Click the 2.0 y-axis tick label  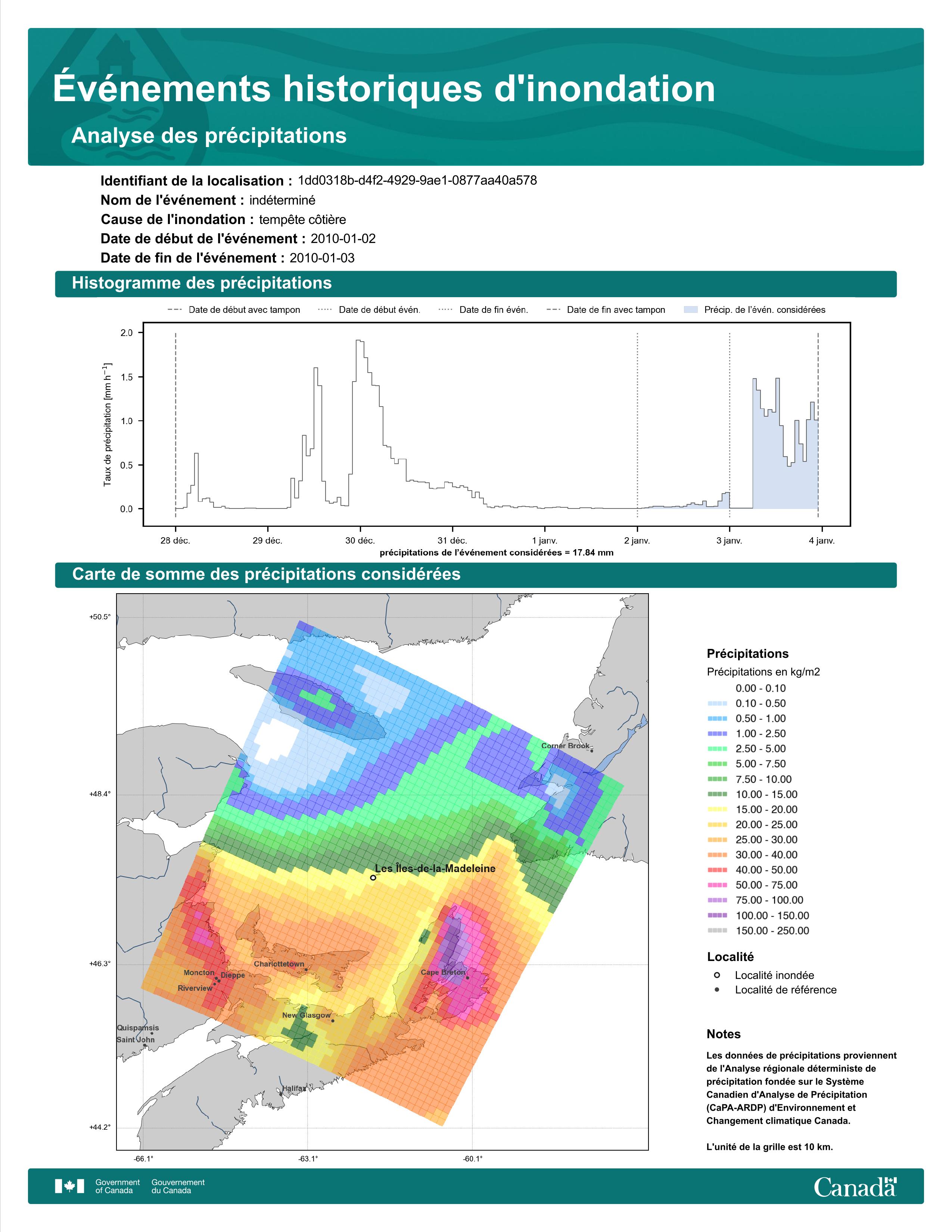pos(127,333)
